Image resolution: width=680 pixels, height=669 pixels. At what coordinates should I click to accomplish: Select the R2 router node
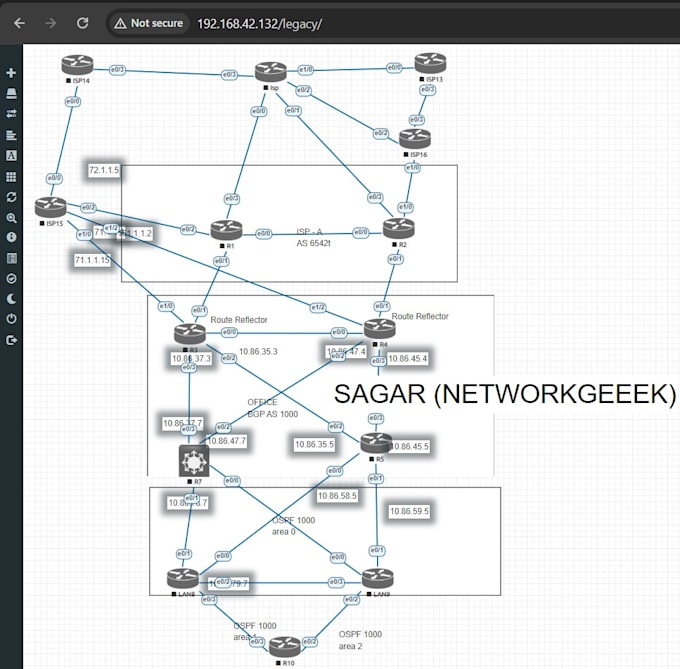399,228
